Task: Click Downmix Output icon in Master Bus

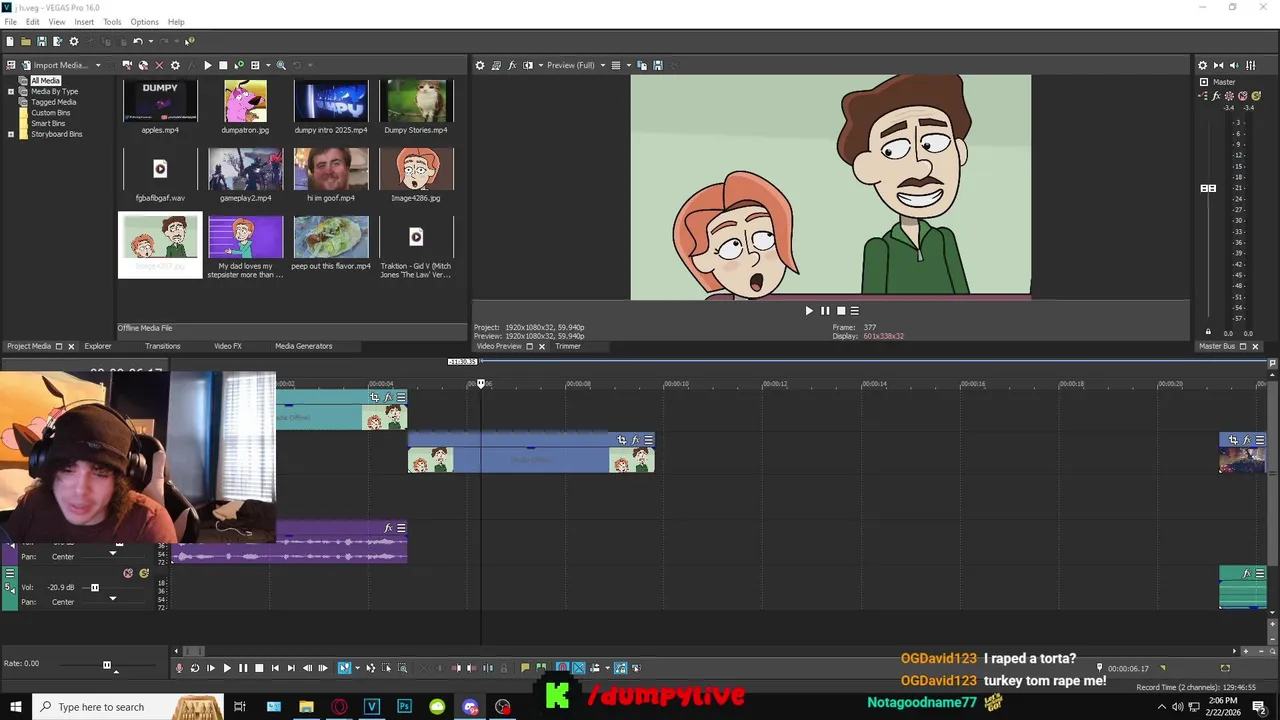Action: click(1219, 65)
